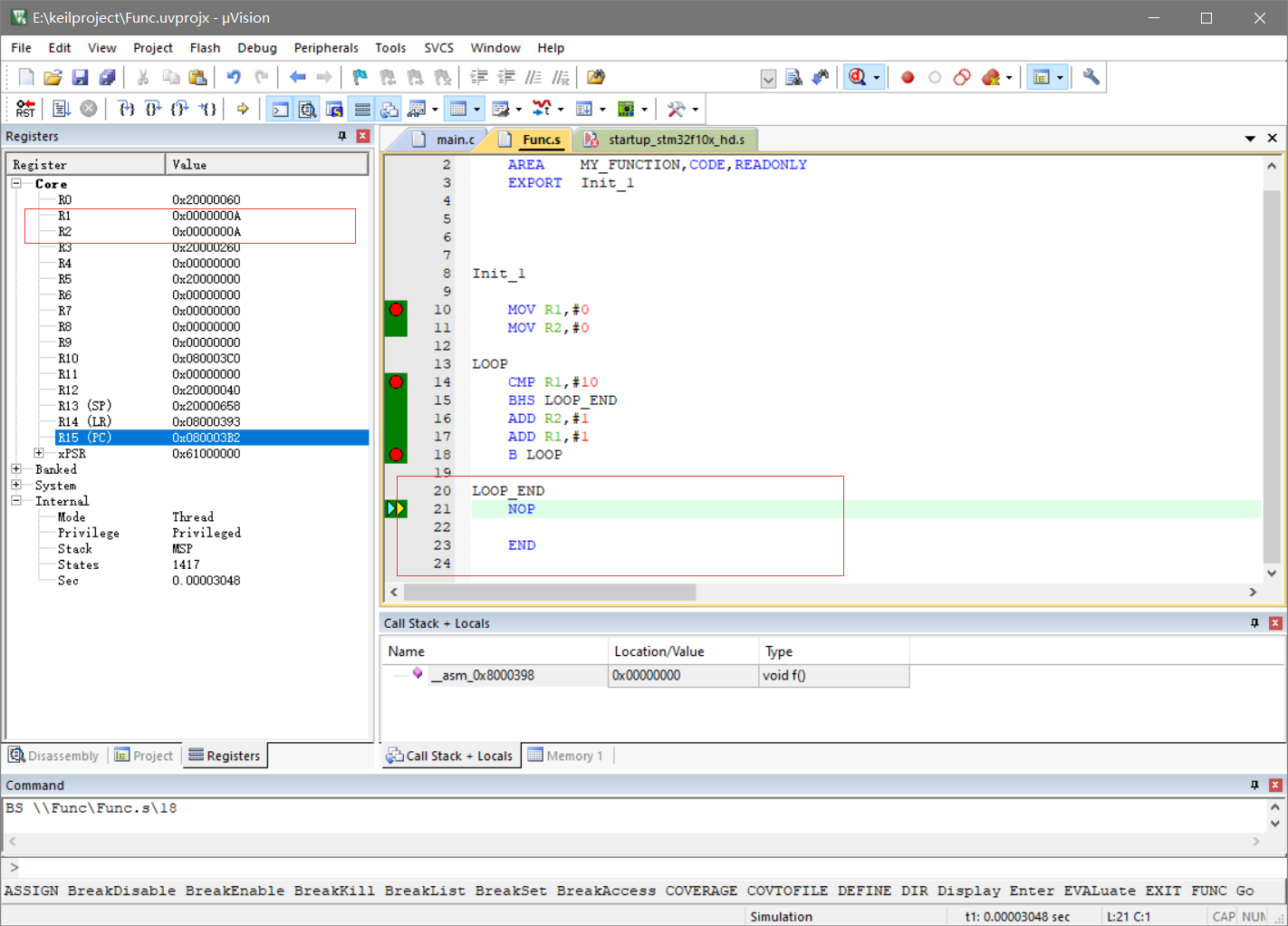Click the editor horizontal scrollbar thumb
The width and height of the screenshot is (1288, 926).
(550, 592)
